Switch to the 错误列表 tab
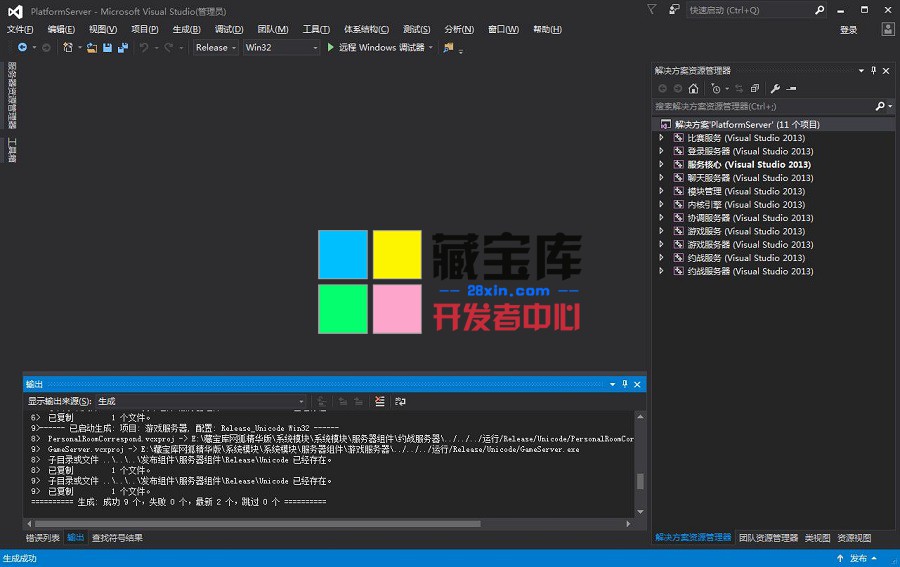The width and height of the screenshot is (900, 567). [43, 538]
